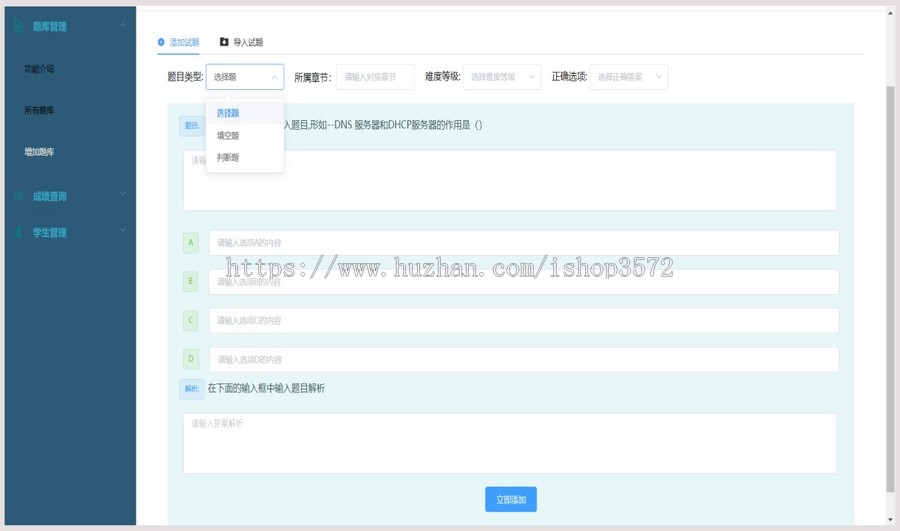This screenshot has width=900, height=531.
Task: Click the text 在下面的输入框中输入题目解析
Action: [266, 389]
